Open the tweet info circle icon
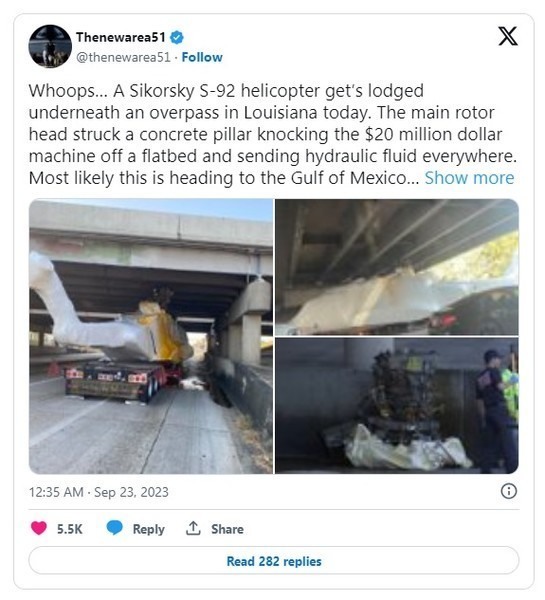Screen dimensions: 545x600 click(x=509, y=491)
